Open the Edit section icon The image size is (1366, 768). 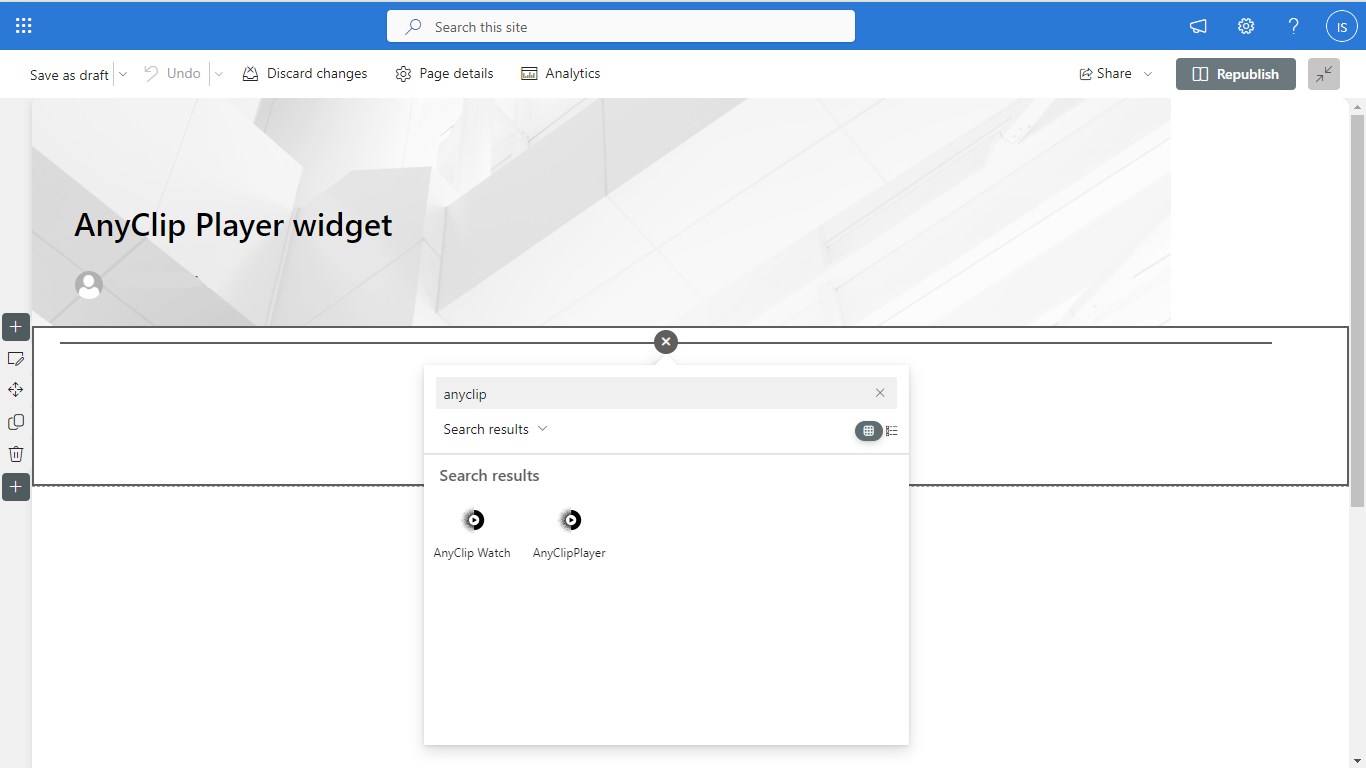point(16,359)
